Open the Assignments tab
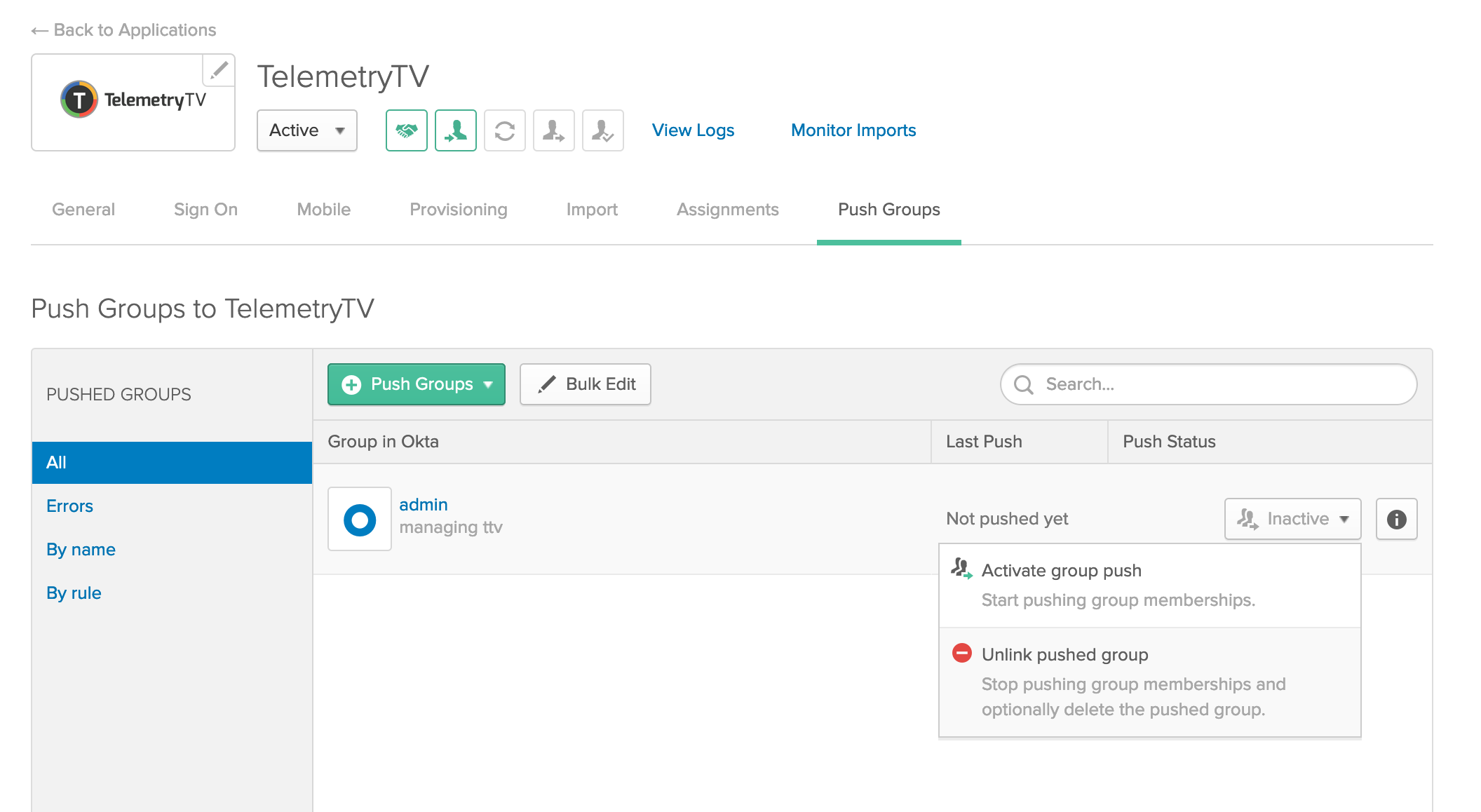The image size is (1481, 812). [x=727, y=210]
